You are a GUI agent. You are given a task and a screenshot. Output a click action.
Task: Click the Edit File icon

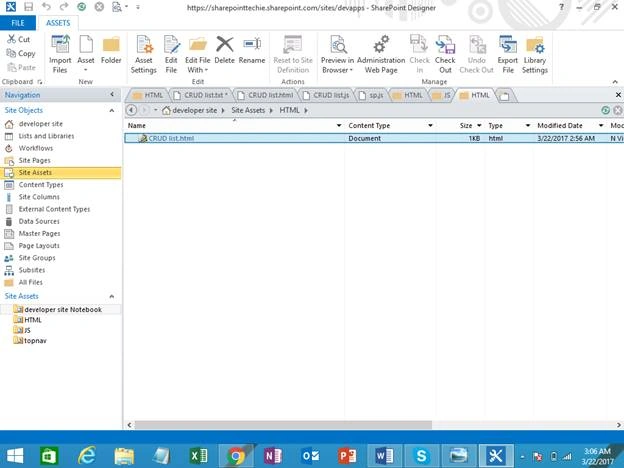click(171, 54)
